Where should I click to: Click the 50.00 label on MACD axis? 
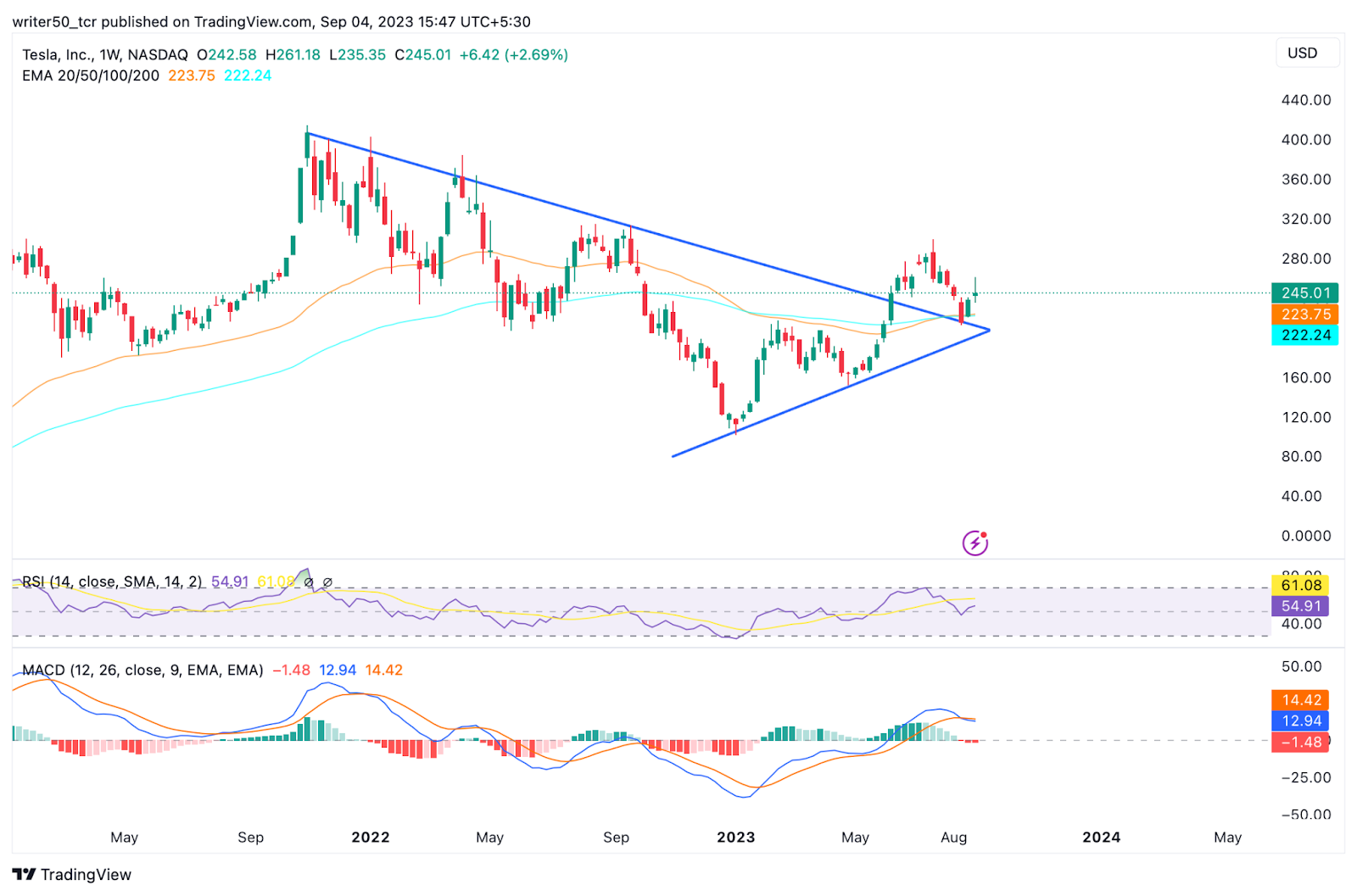coord(1302,666)
